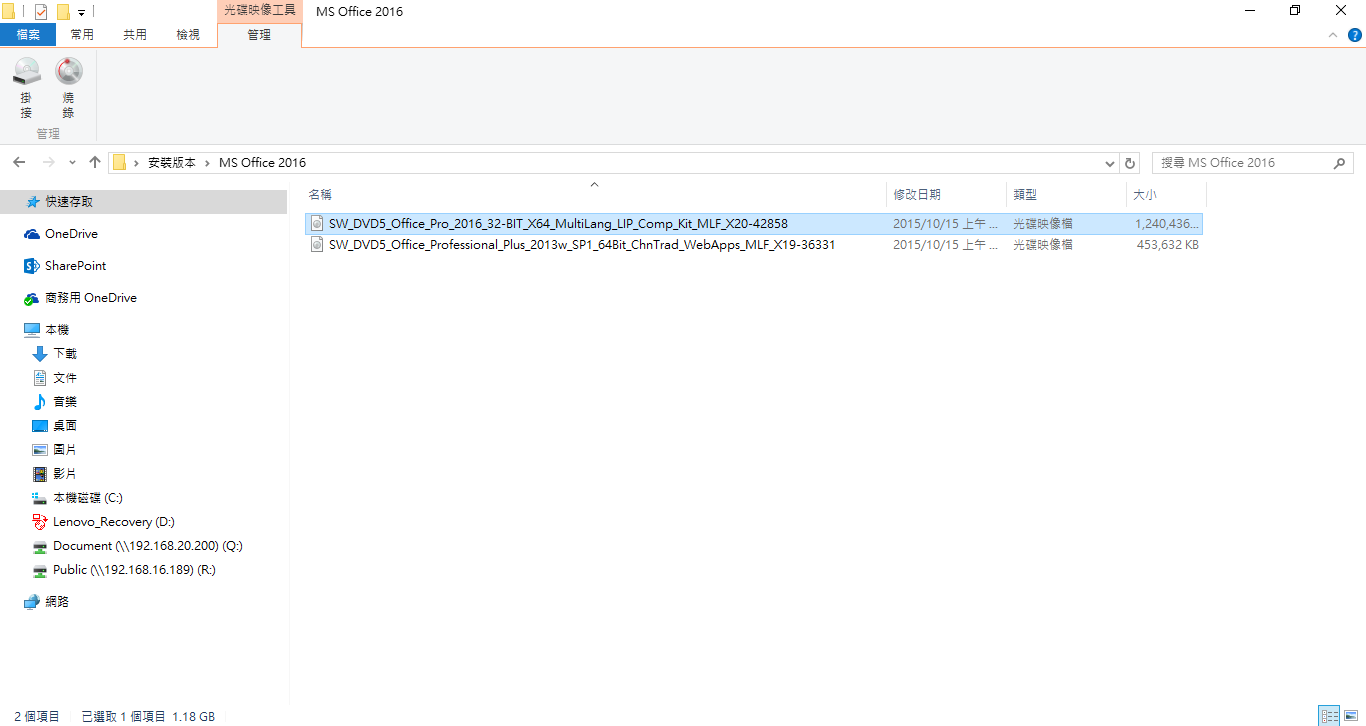Viewport: 1366px width, 726px height.
Task: Click the 網路 network icon
Action: [32, 601]
